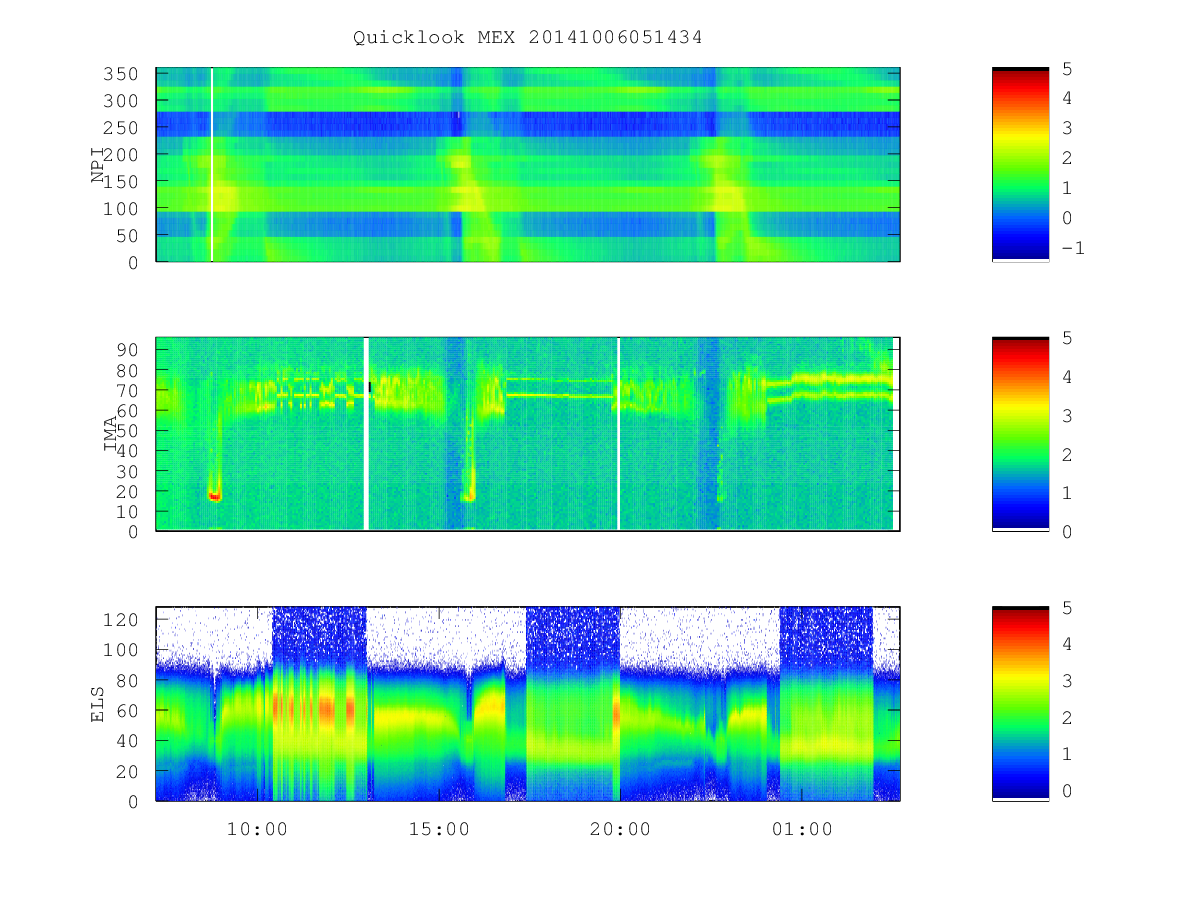Click the wide white data gap in IMA panel

pos(366,434)
